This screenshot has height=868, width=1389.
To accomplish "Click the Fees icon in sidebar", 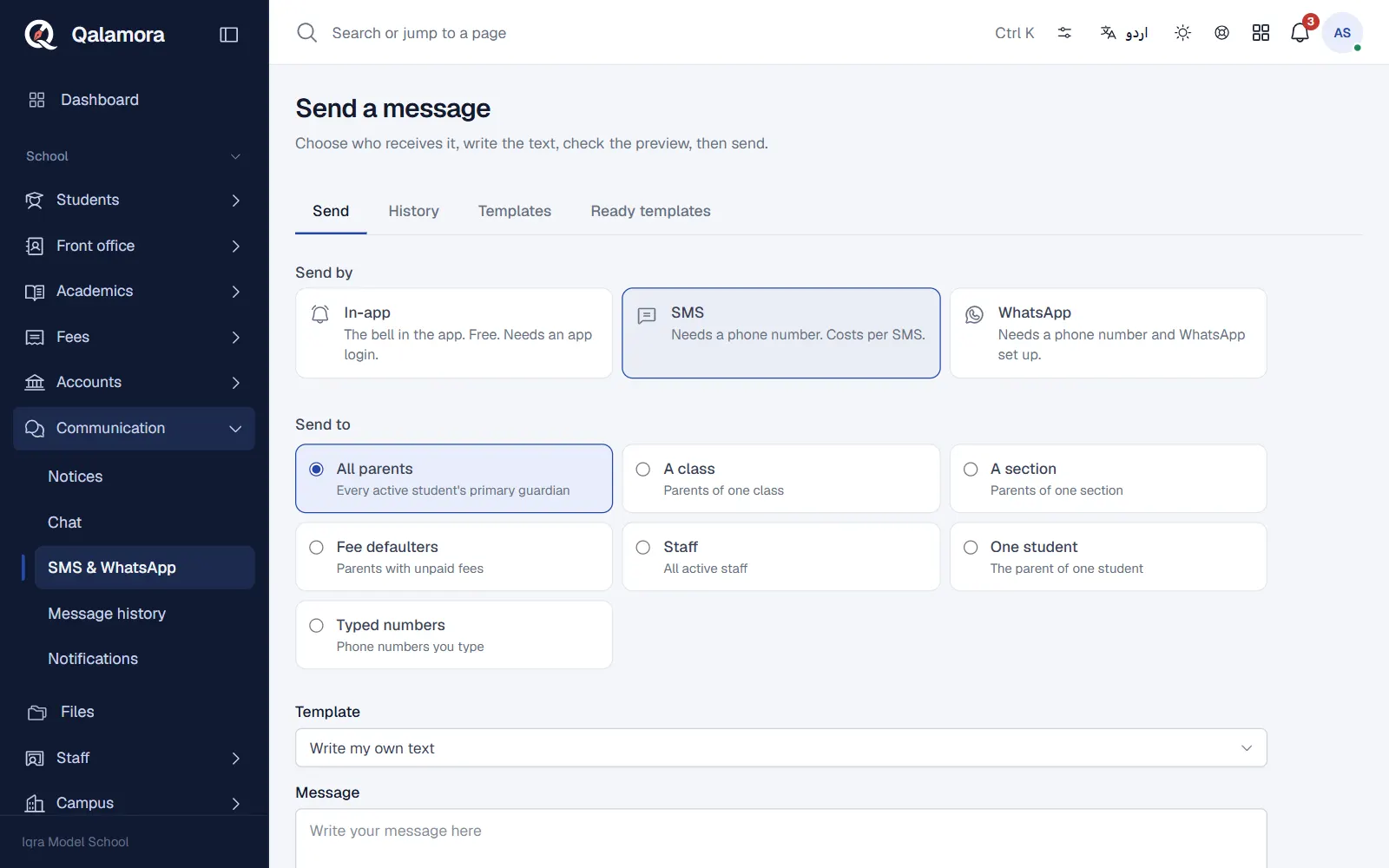I will pyautogui.click(x=34, y=338).
